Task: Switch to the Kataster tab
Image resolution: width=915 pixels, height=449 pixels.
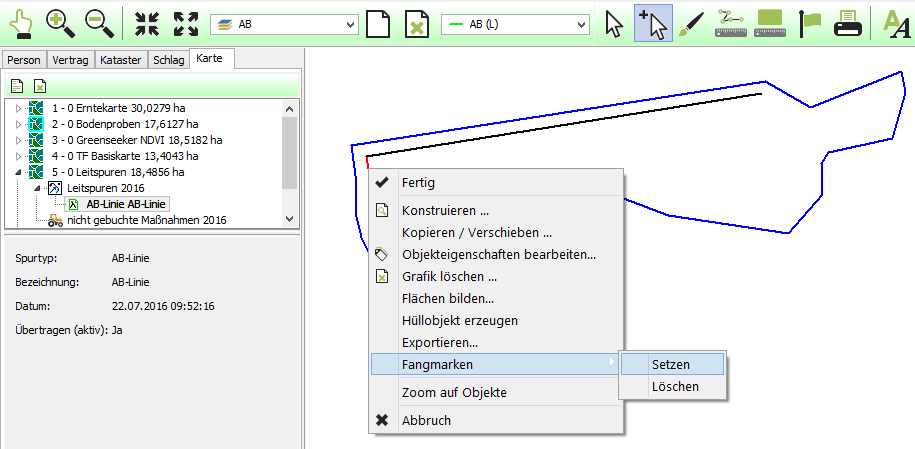Action: click(x=122, y=60)
